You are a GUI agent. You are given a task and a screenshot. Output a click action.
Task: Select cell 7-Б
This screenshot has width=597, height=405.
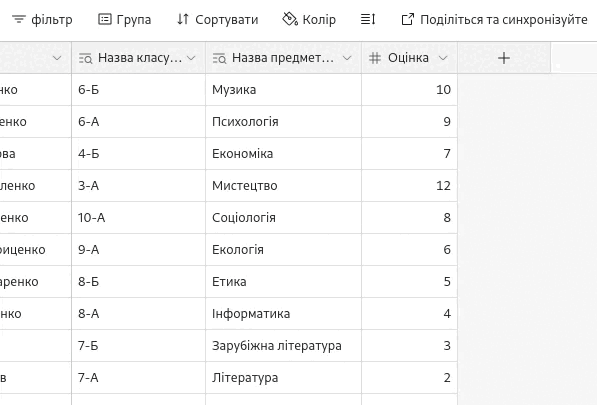tap(139, 346)
